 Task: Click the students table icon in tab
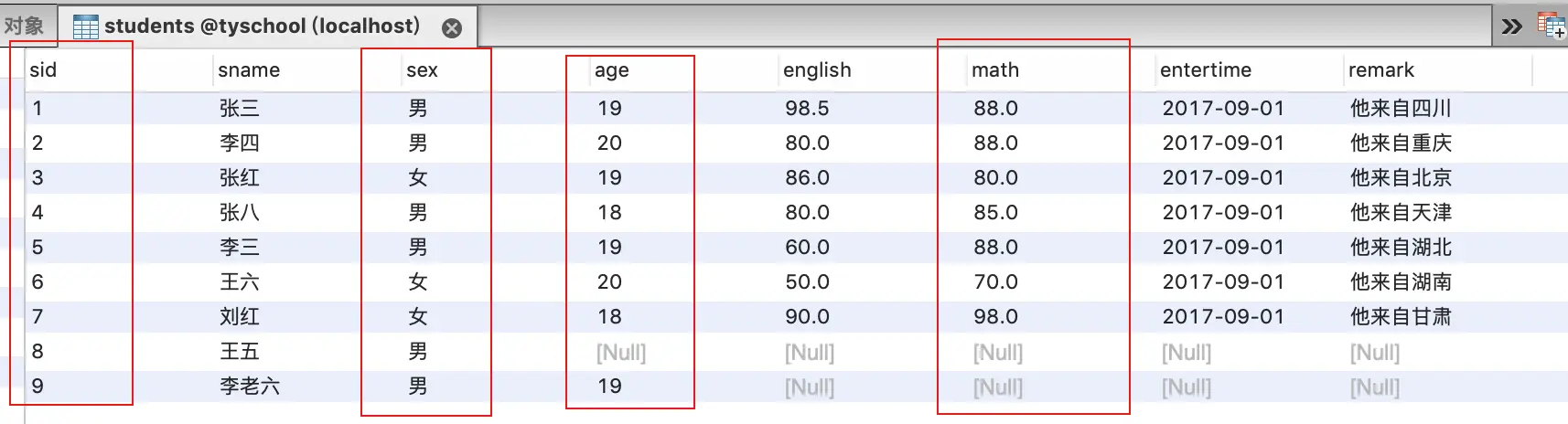point(85,27)
